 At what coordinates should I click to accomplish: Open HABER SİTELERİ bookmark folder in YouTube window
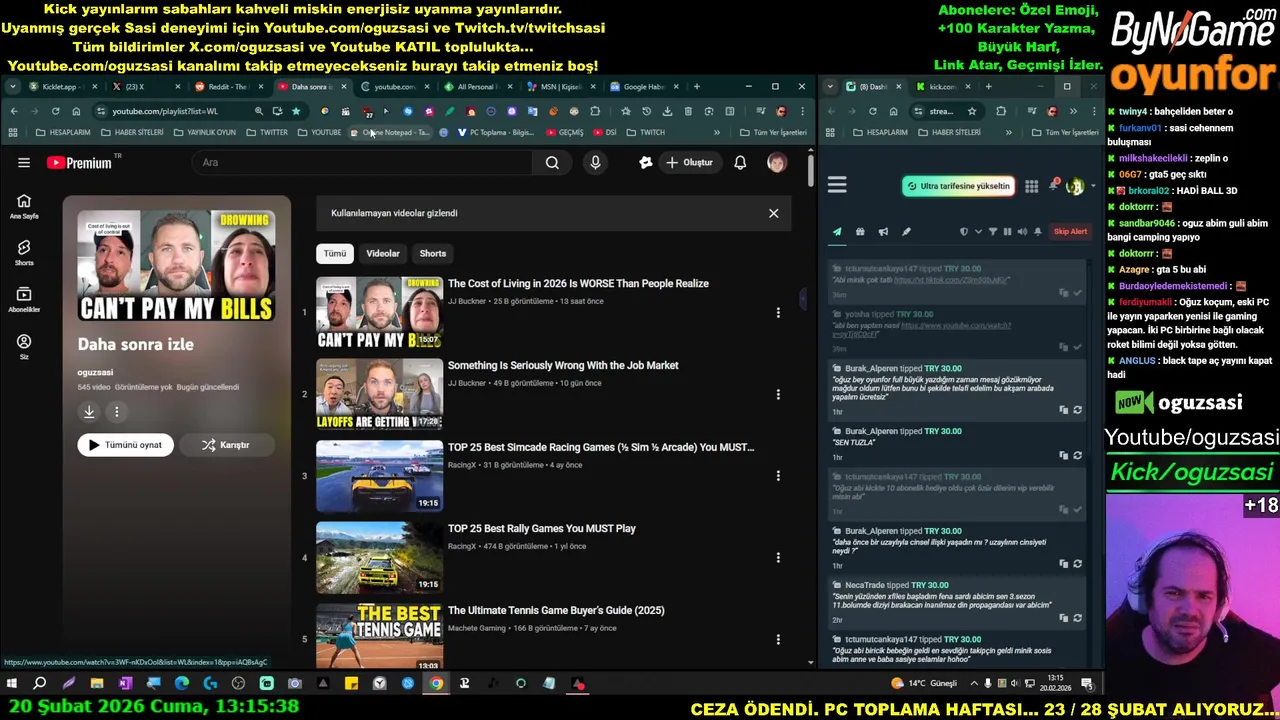pyautogui.click(x=133, y=132)
